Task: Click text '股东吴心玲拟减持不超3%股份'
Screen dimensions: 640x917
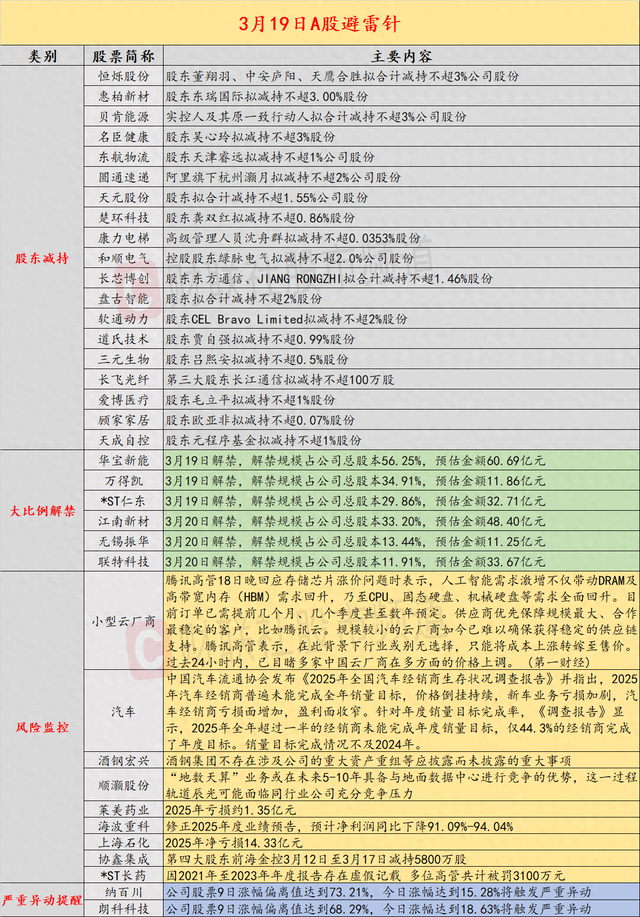Action: 251,137
